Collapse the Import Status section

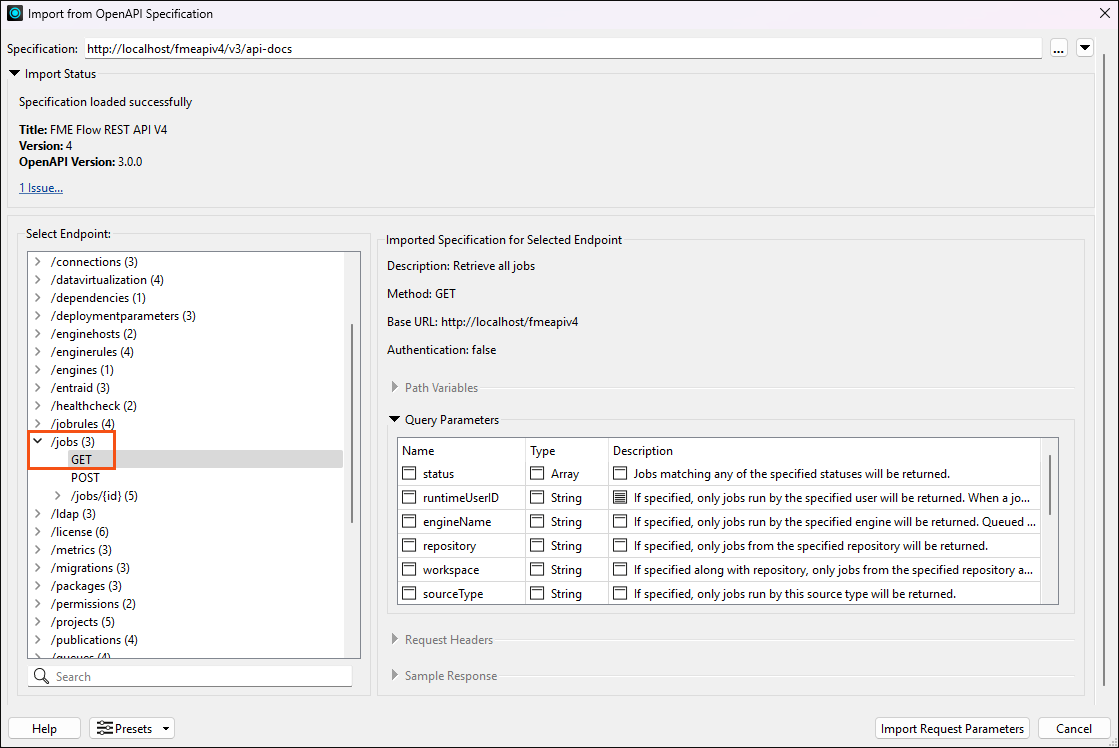pyautogui.click(x=14, y=73)
